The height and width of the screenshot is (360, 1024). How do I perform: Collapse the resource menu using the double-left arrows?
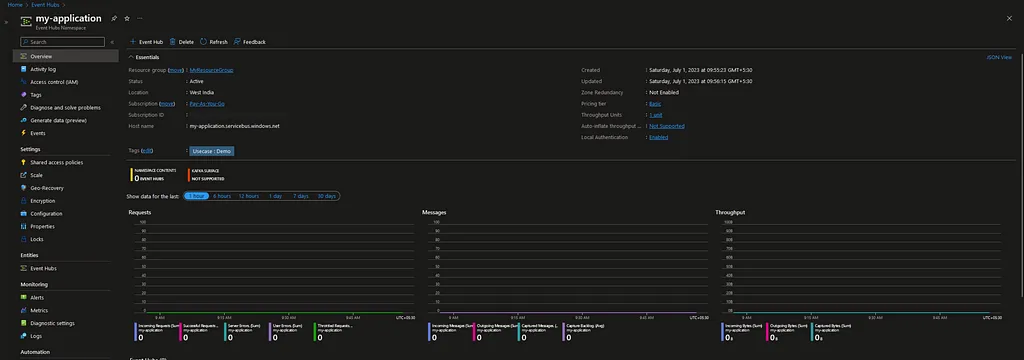pyautogui.click(x=112, y=42)
